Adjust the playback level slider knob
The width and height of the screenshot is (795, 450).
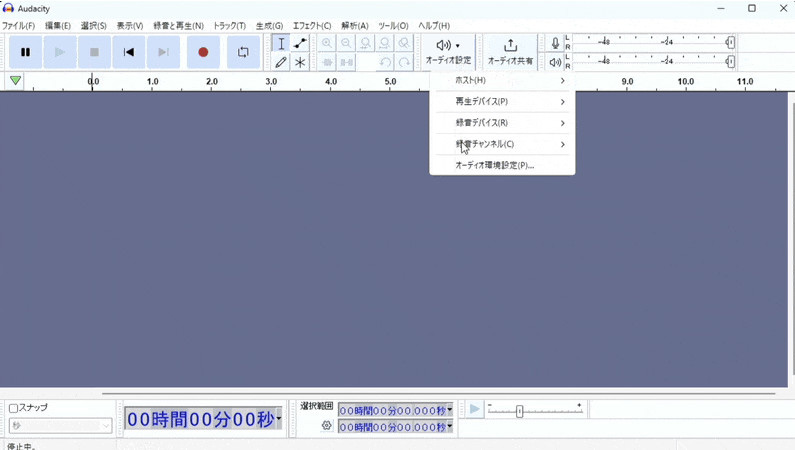click(x=730, y=62)
